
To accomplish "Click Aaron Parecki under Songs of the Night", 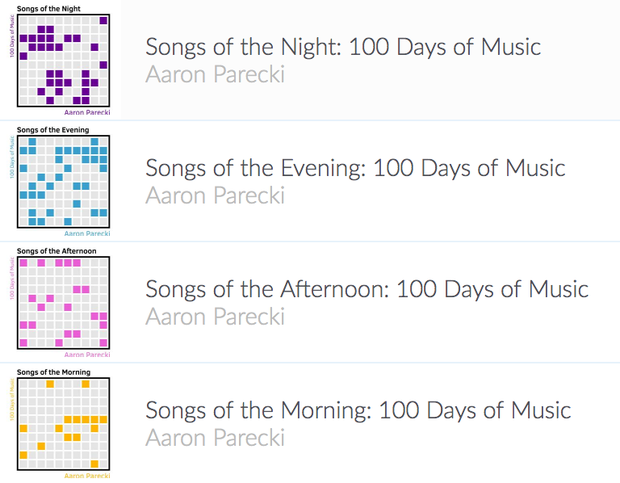I will coord(215,74).
